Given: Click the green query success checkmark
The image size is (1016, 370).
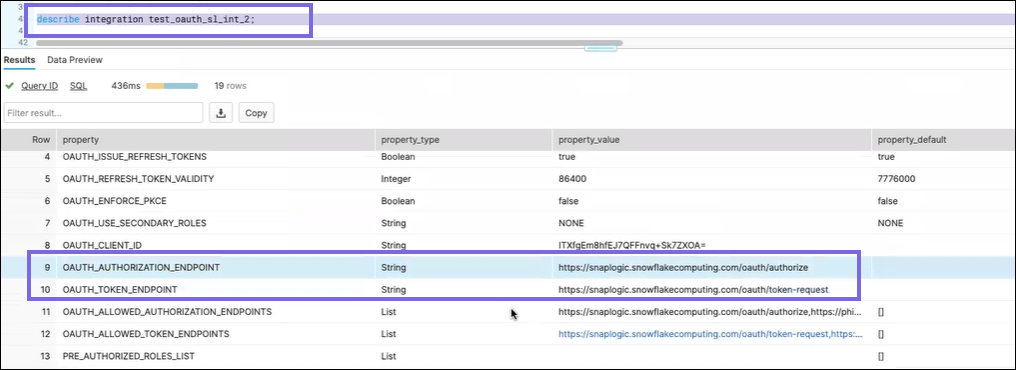Looking at the screenshot, I should pos(10,86).
